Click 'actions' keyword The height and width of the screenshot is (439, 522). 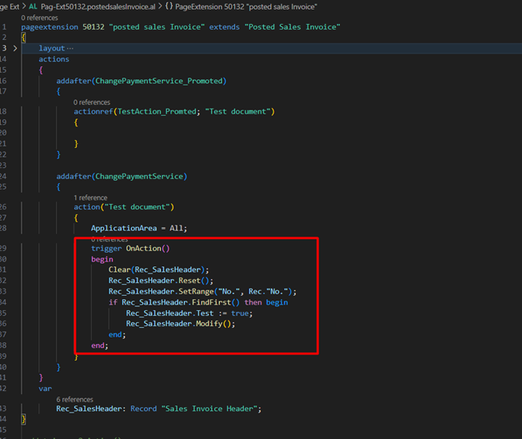tap(54, 59)
